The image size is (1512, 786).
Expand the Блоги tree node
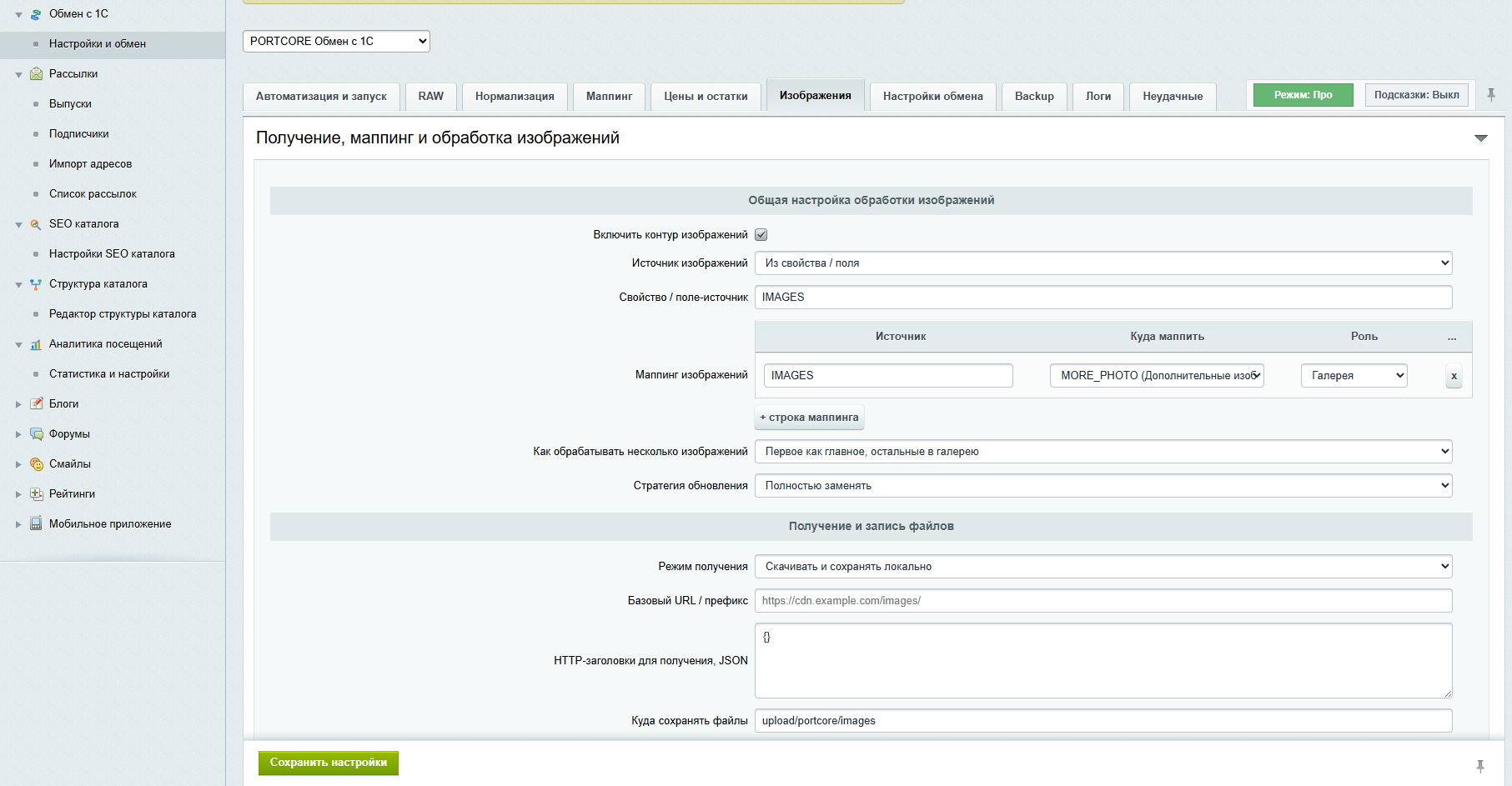tap(18, 404)
